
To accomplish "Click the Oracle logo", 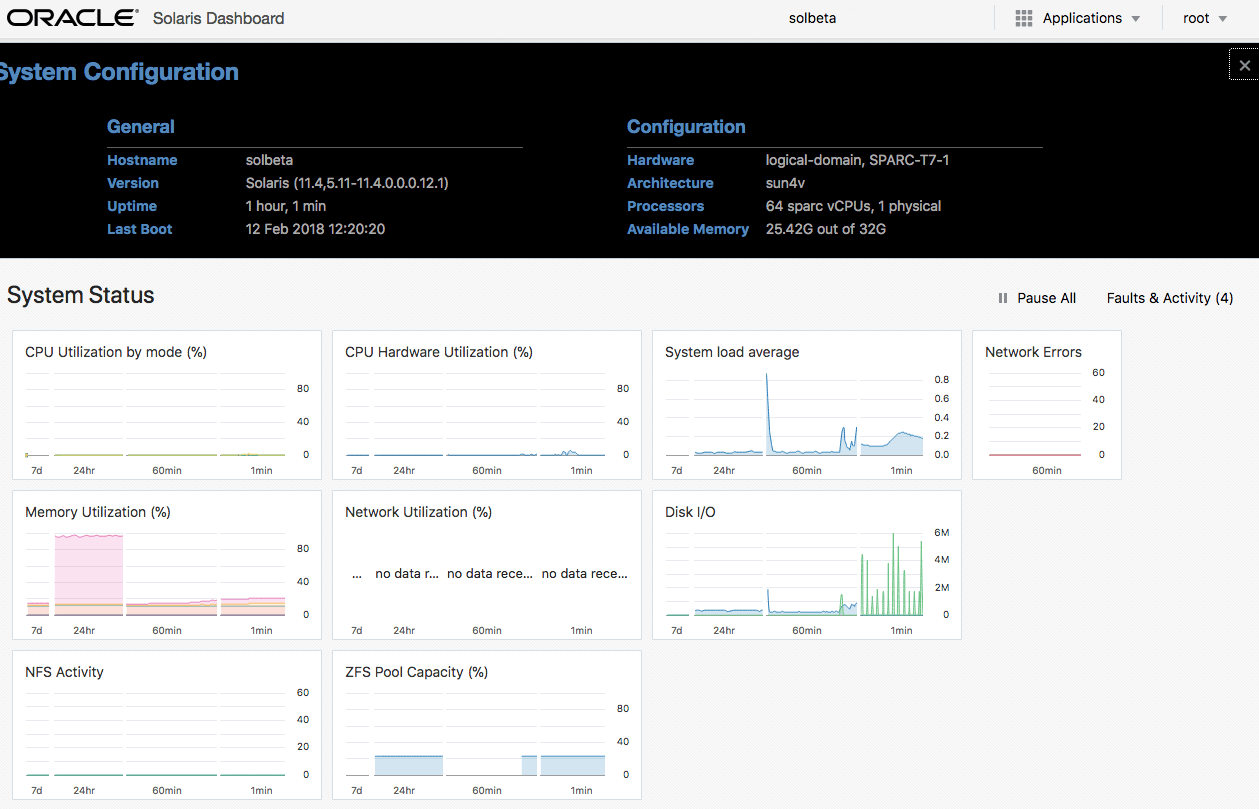I will 73,18.
